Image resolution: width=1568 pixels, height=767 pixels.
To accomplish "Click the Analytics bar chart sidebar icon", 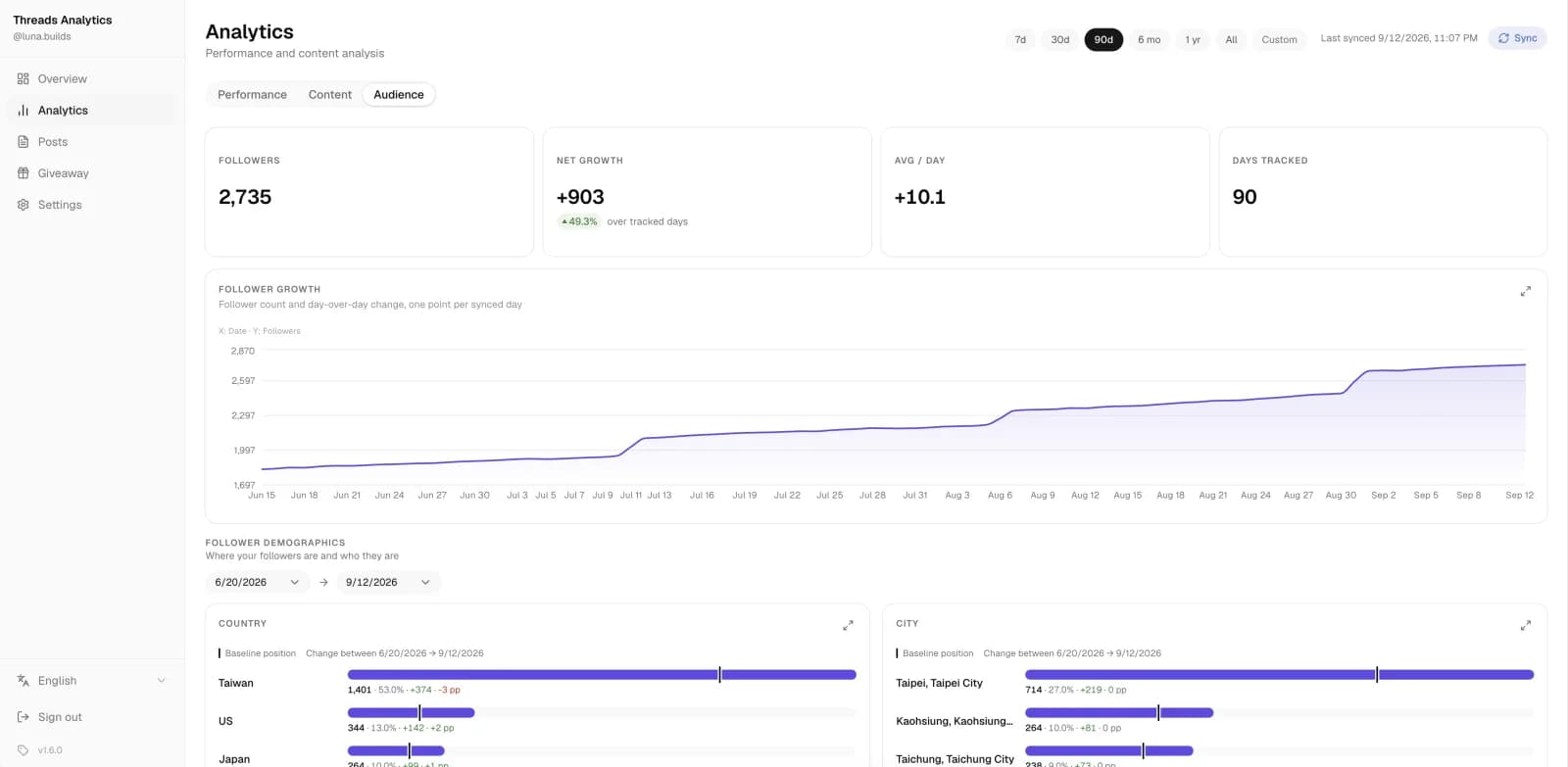I will (x=23, y=110).
